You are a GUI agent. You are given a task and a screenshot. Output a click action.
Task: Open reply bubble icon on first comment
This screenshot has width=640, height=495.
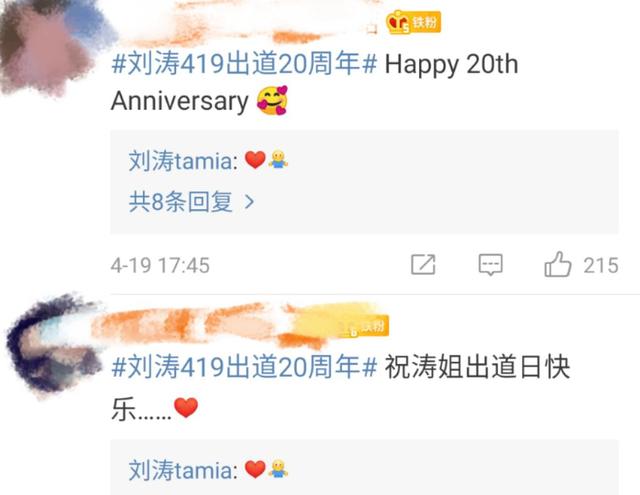pos(490,264)
